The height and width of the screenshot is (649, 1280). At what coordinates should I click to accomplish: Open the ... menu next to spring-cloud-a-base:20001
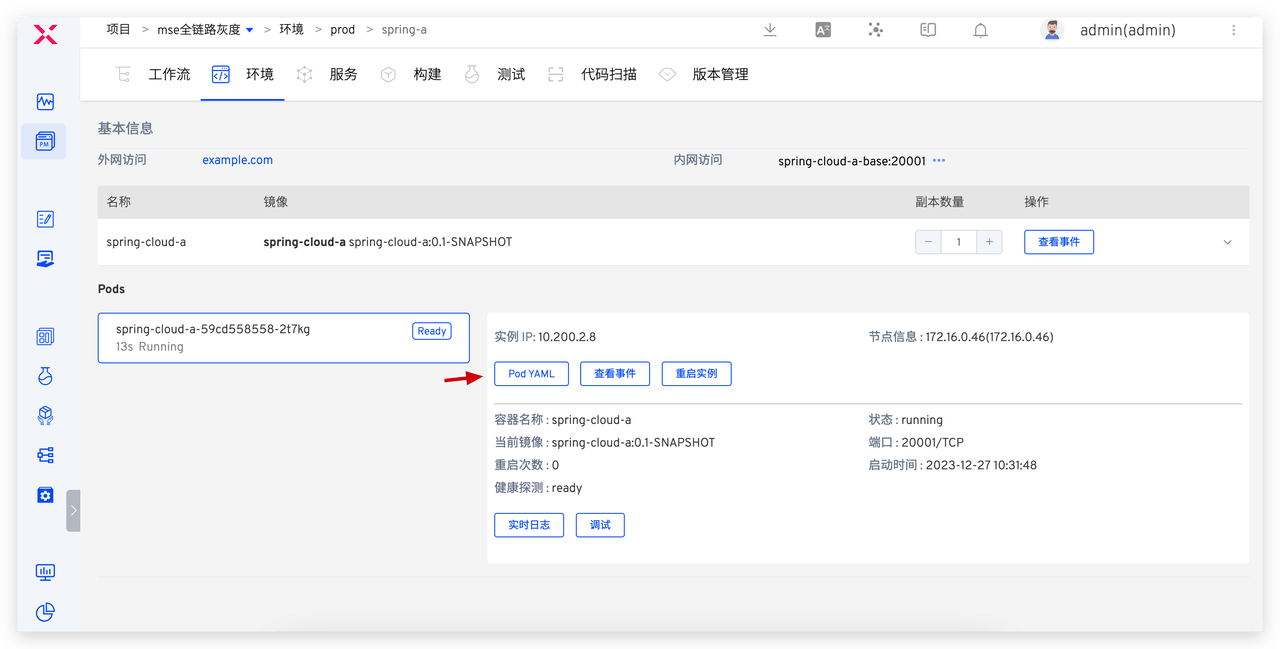(938, 160)
